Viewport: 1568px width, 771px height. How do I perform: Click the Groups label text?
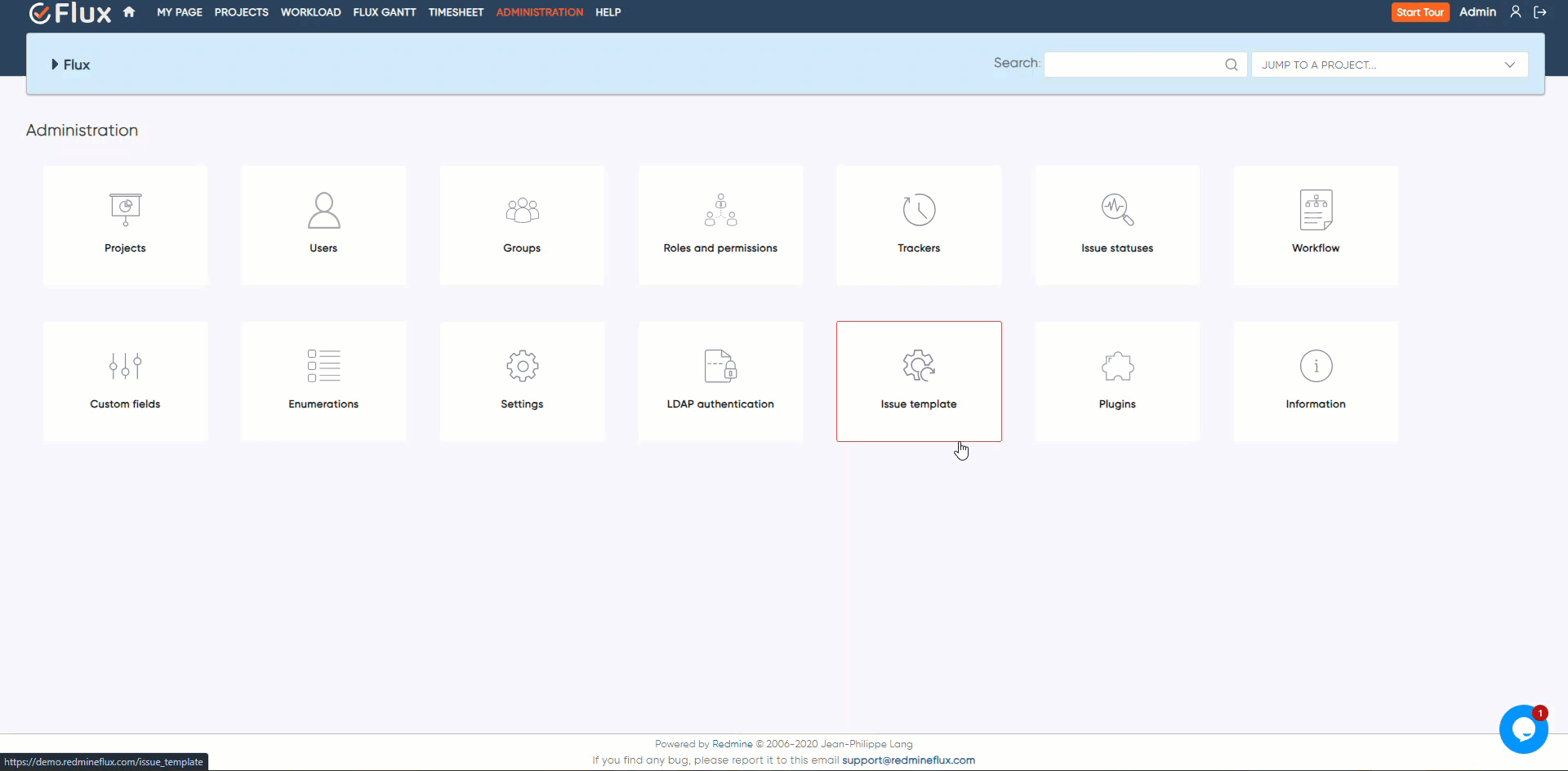pyautogui.click(x=522, y=248)
